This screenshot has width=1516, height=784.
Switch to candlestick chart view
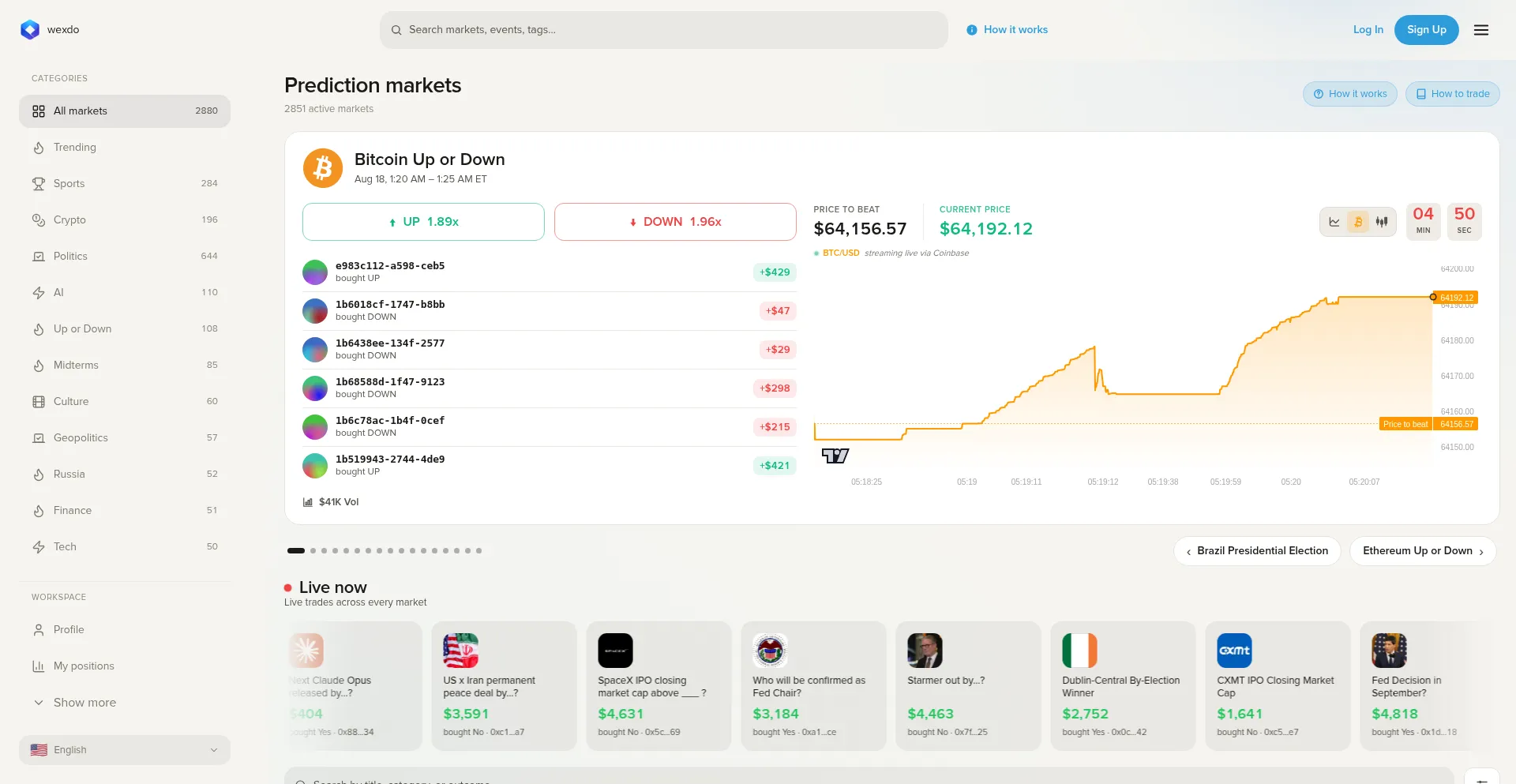(1382, 222)
